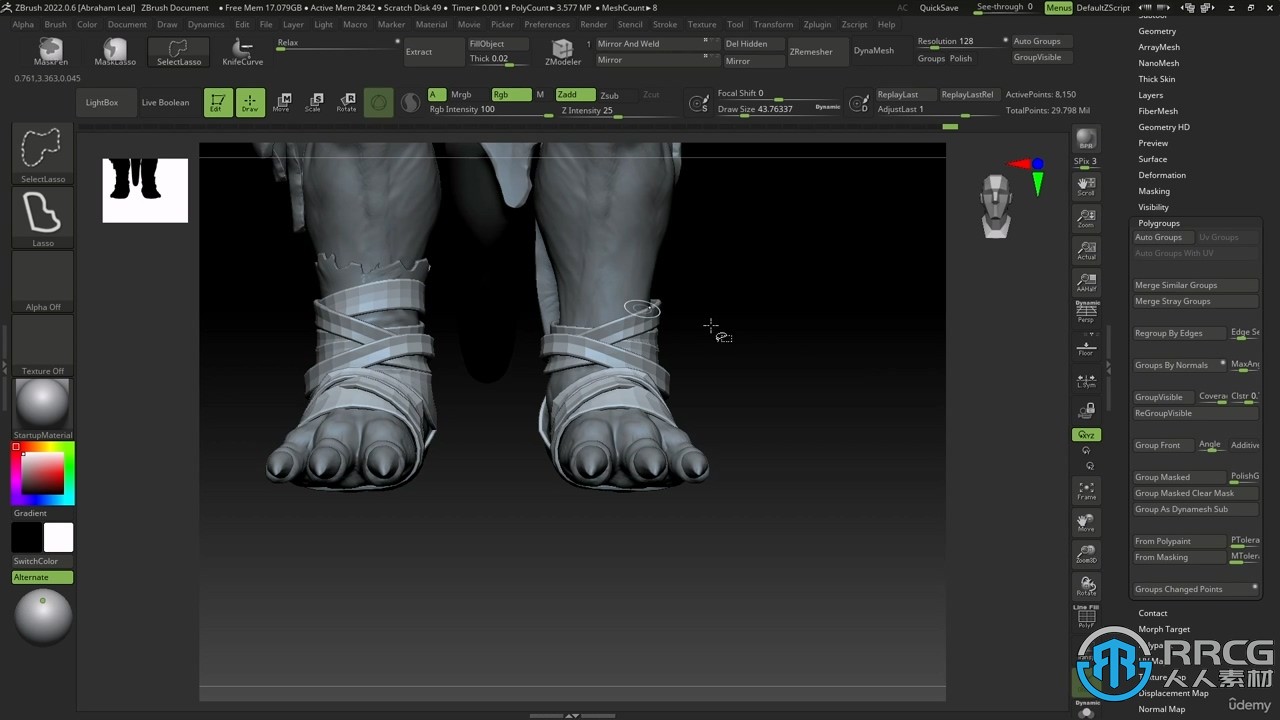Screen dimensions: 1280x720
Task: Select the white secondary color swatch
Action: click(58, 537)
